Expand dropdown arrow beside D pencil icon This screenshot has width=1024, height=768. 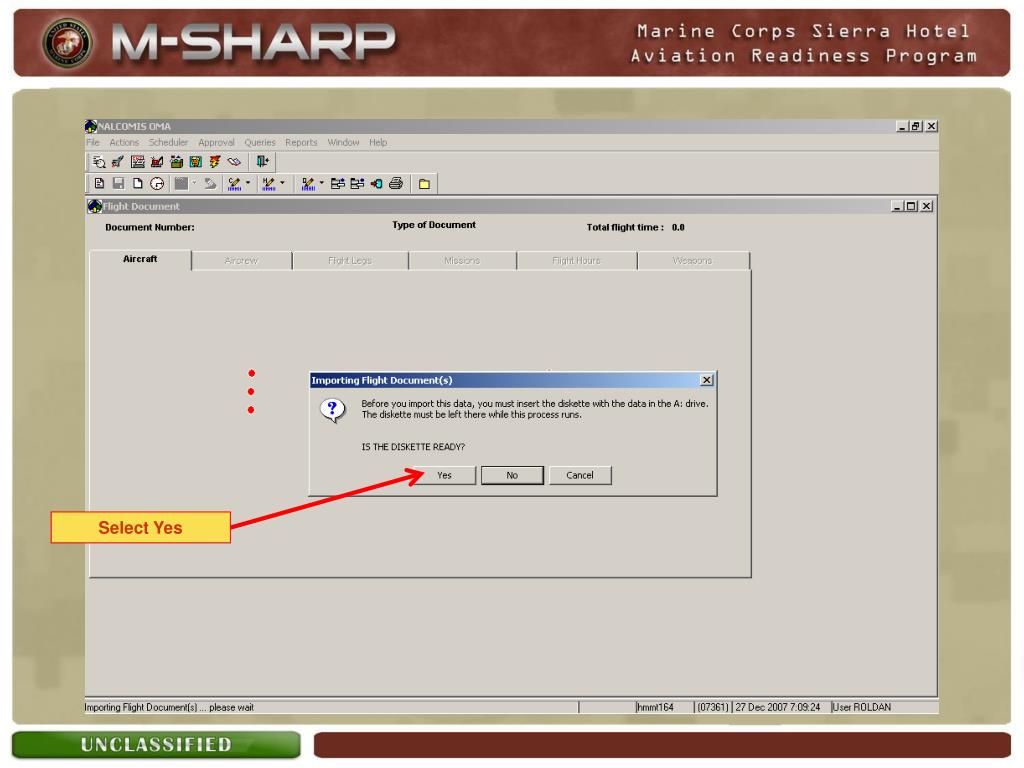pos(321,183)
